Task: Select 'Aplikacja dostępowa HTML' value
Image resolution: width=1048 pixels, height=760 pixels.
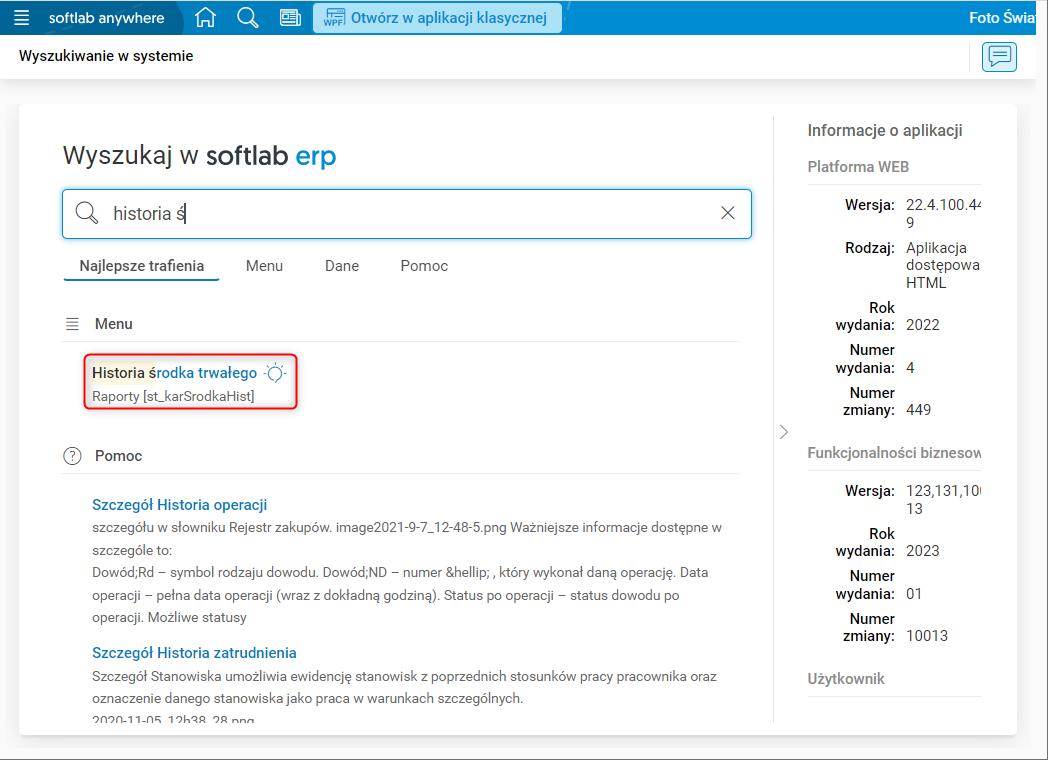Action: [x=943, y=265]
